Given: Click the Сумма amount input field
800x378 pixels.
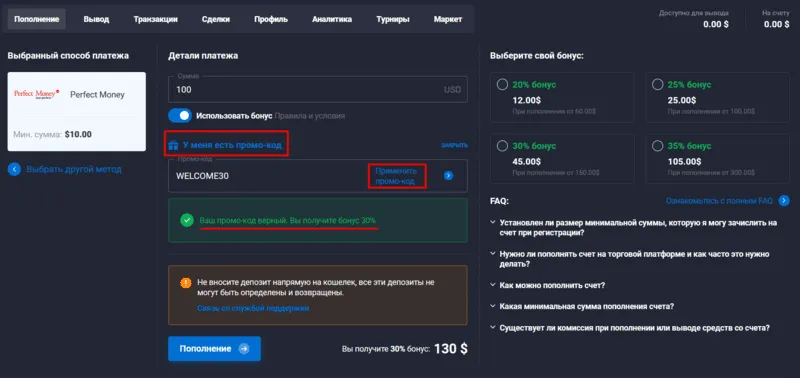Looking at the screenshot, I should click(x=317, y=89).
